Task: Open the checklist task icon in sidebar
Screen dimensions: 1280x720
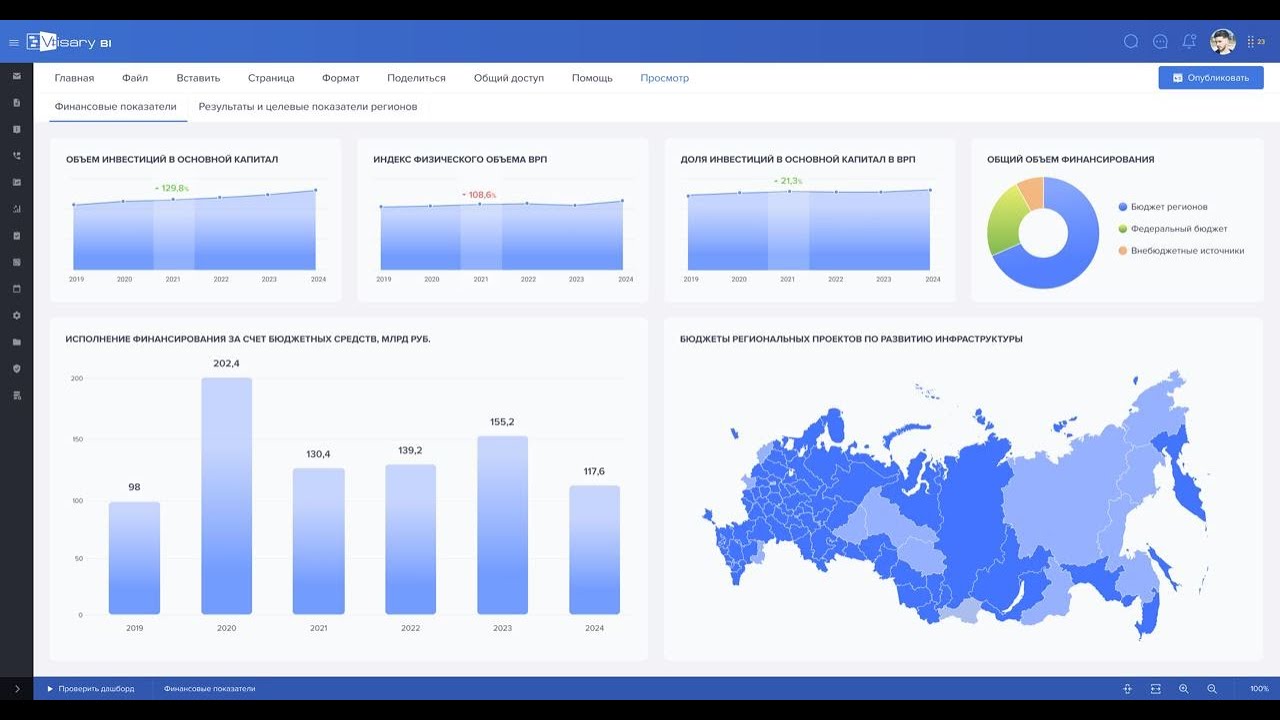Action: pos(17,236)
